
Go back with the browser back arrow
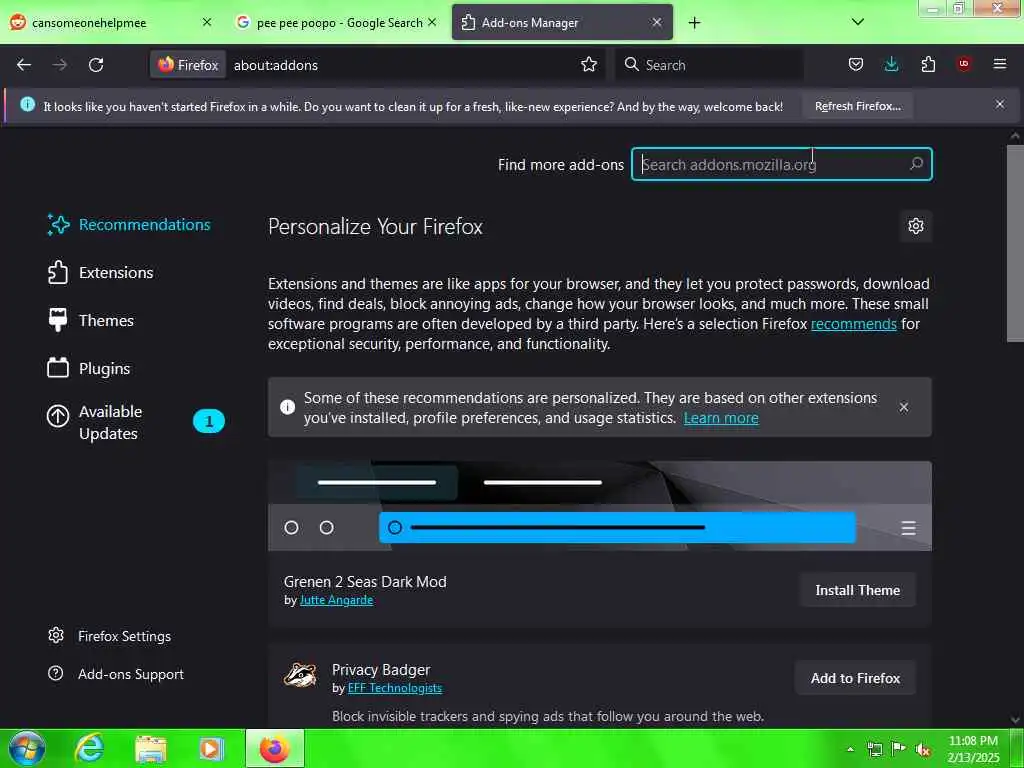[24, 65]
